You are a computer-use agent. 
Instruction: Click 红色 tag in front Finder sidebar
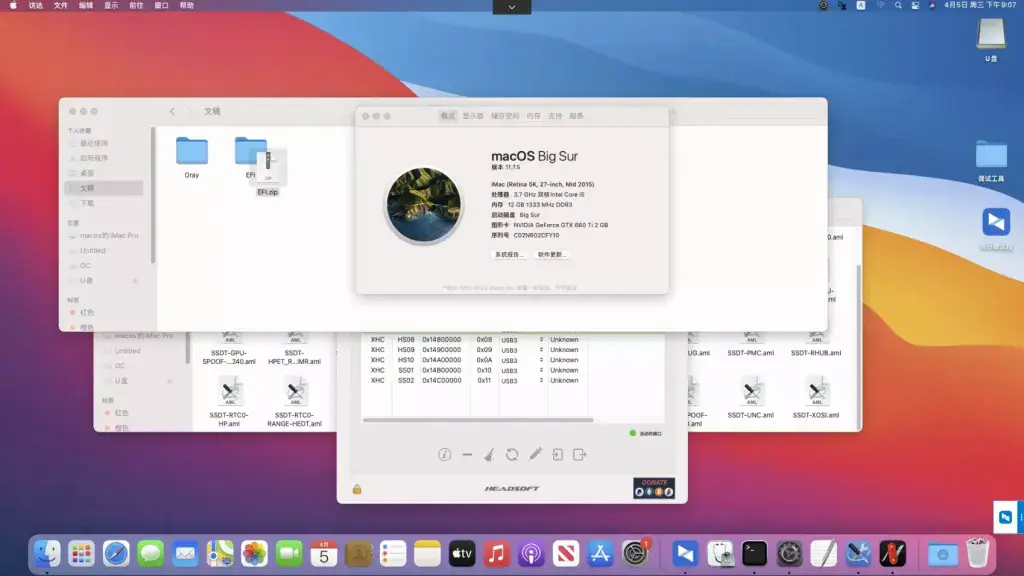[87, 312]
